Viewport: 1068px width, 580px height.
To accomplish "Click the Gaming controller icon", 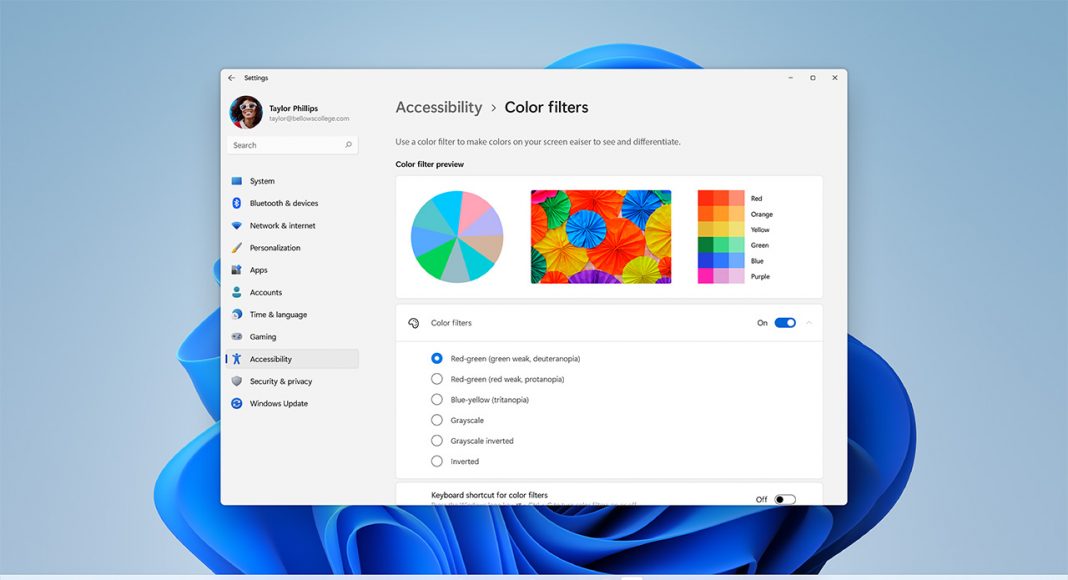I will click(x=236, y=336).
